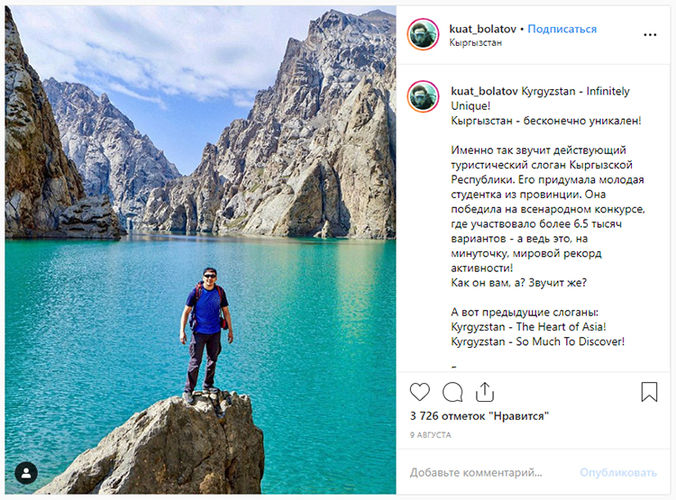Save the post with the bookmark icon
Image resolution: width=676 pixels, height=500 pixels.
click(x=649, y=392)
